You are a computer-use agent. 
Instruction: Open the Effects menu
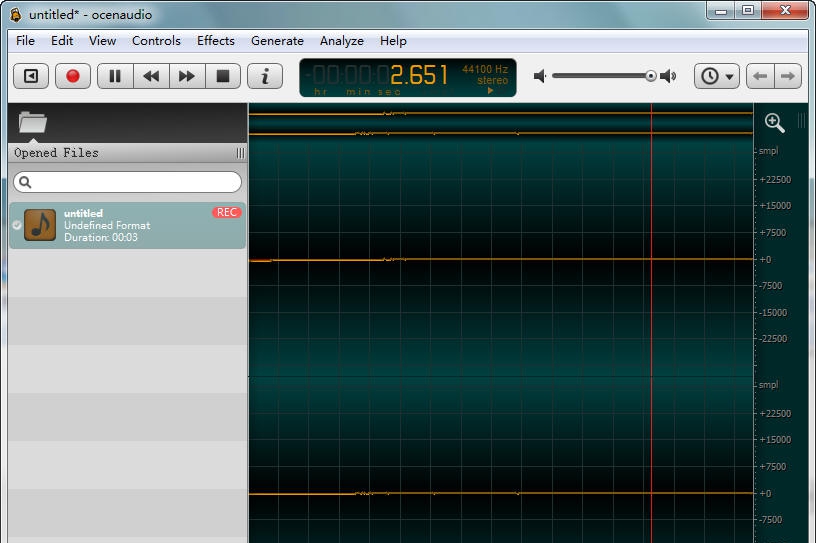pyautogui.click(x=215, y=41)
